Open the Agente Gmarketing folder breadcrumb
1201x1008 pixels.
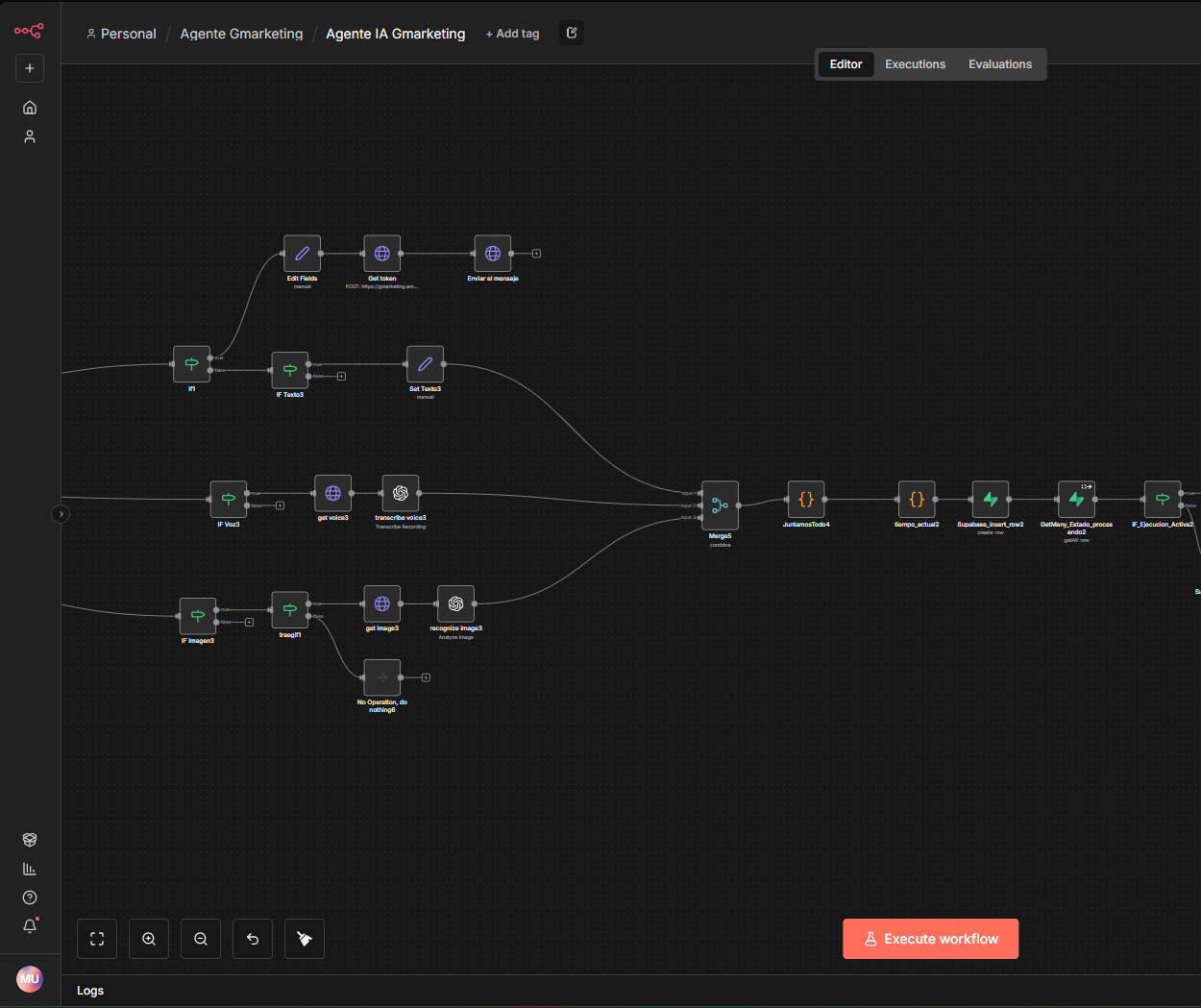coord(241,34)
